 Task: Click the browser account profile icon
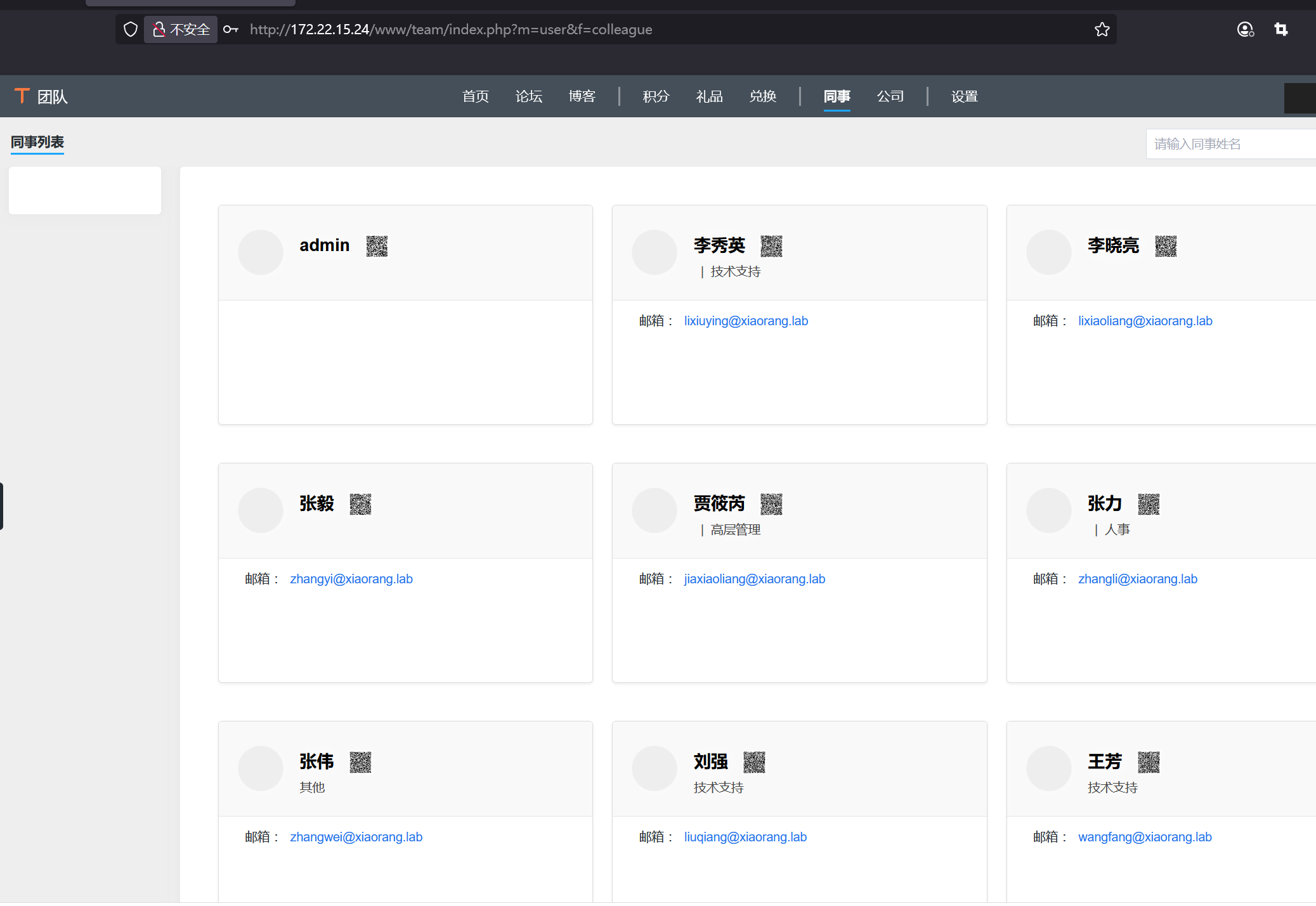[x=1245, y=29]
